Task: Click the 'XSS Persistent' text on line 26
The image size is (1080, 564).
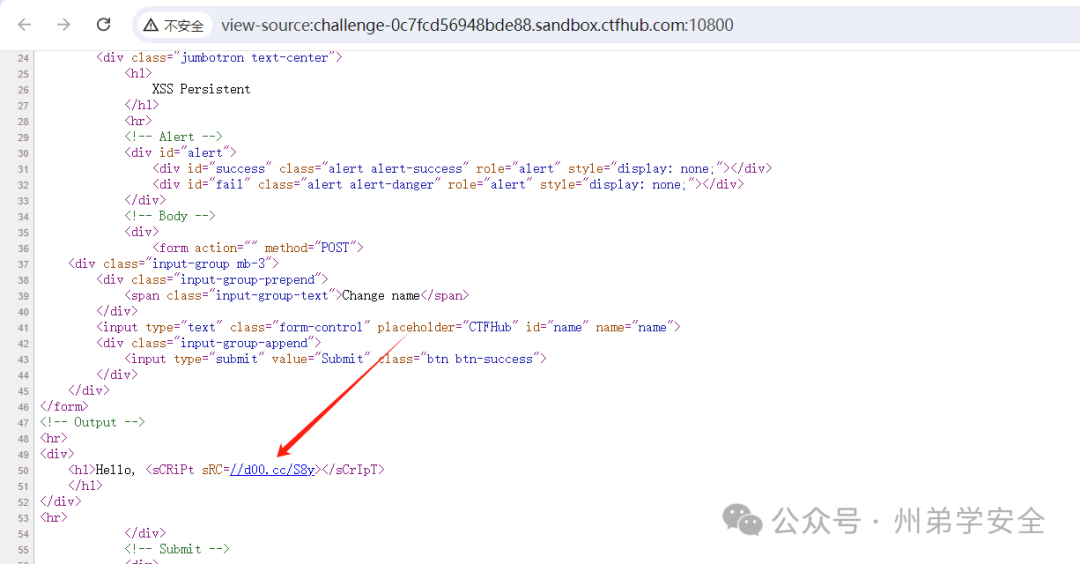Action: [x=201, y=89]
